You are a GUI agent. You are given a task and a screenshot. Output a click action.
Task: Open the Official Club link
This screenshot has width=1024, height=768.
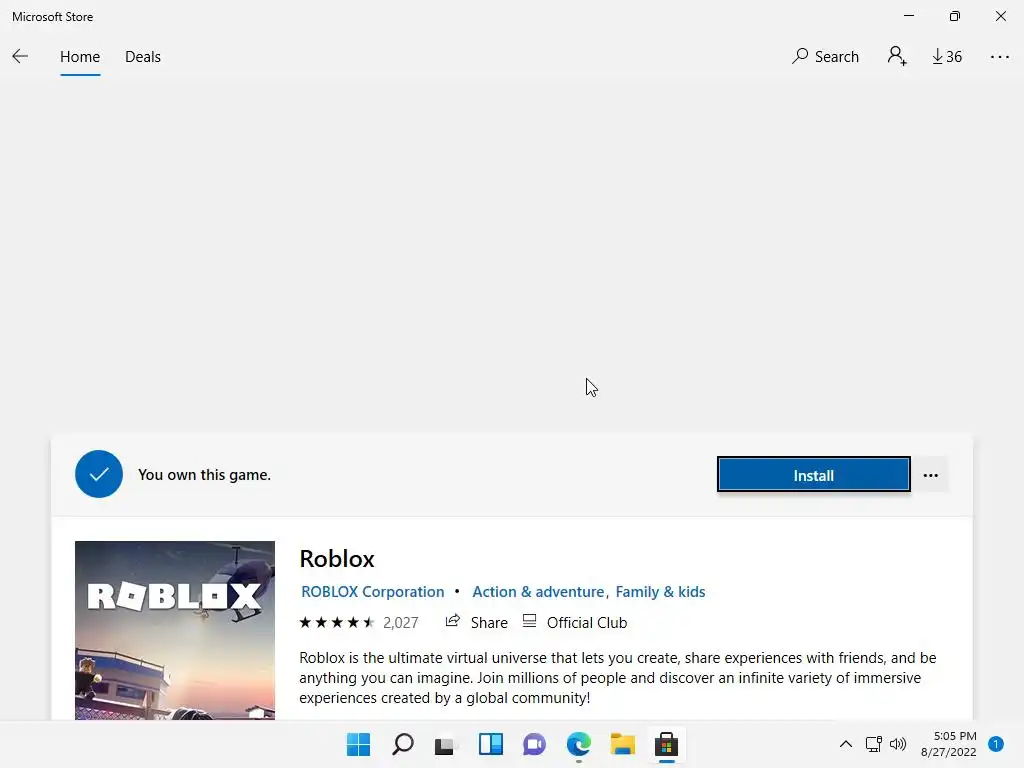tap(586, 622)
